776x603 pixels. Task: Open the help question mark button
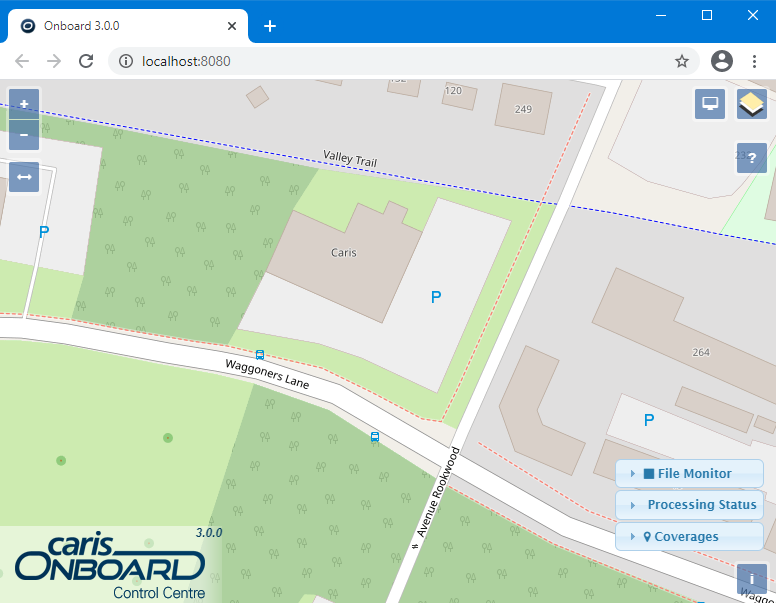pos(751,158)
